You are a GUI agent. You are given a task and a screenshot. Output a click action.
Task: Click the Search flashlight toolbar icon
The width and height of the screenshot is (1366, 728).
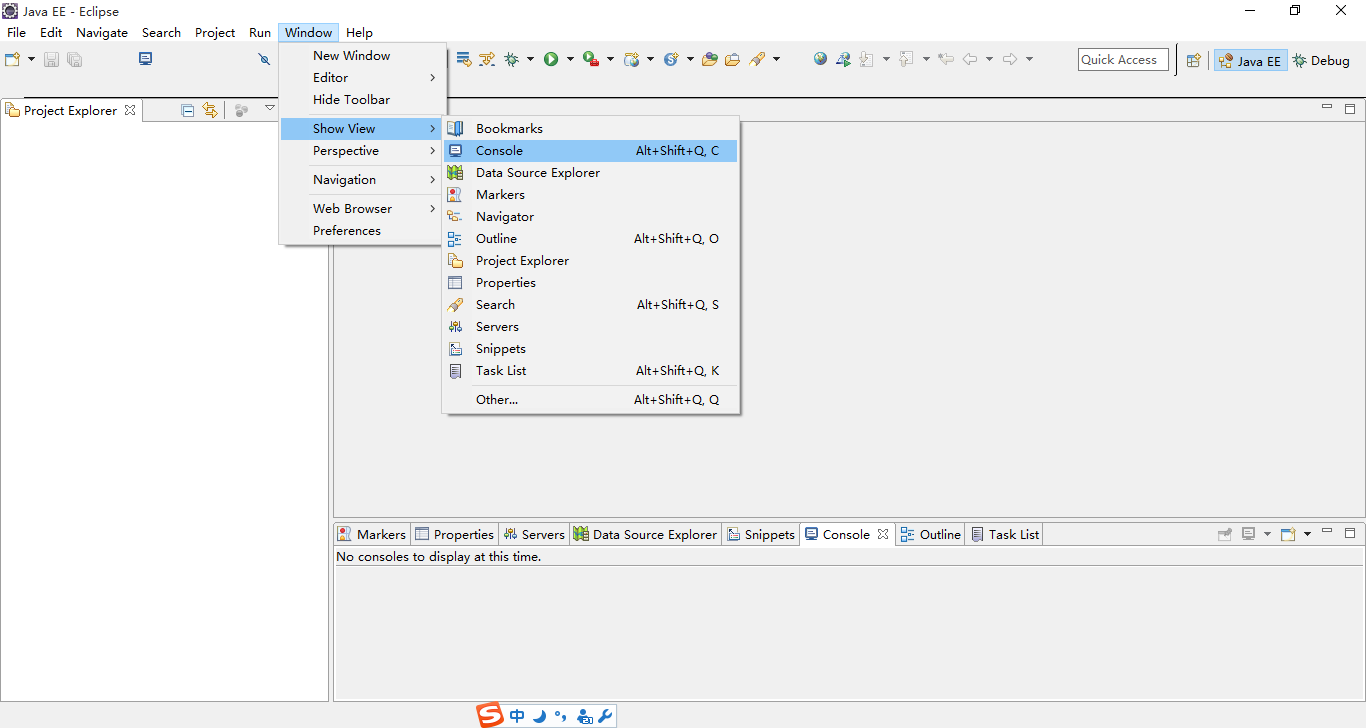tap(757, 60)
